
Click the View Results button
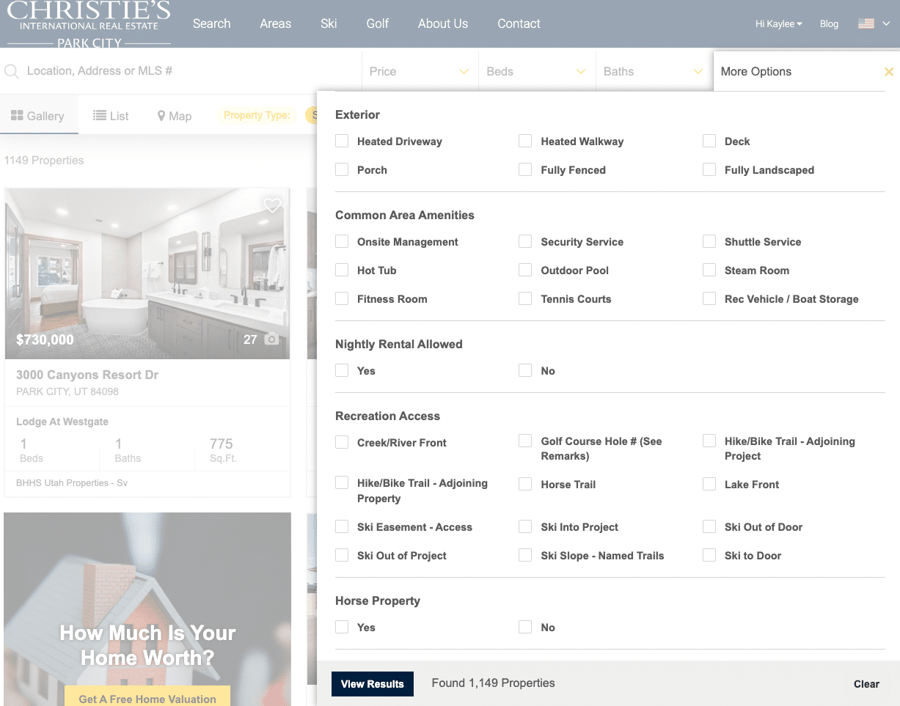coord(372,684)
